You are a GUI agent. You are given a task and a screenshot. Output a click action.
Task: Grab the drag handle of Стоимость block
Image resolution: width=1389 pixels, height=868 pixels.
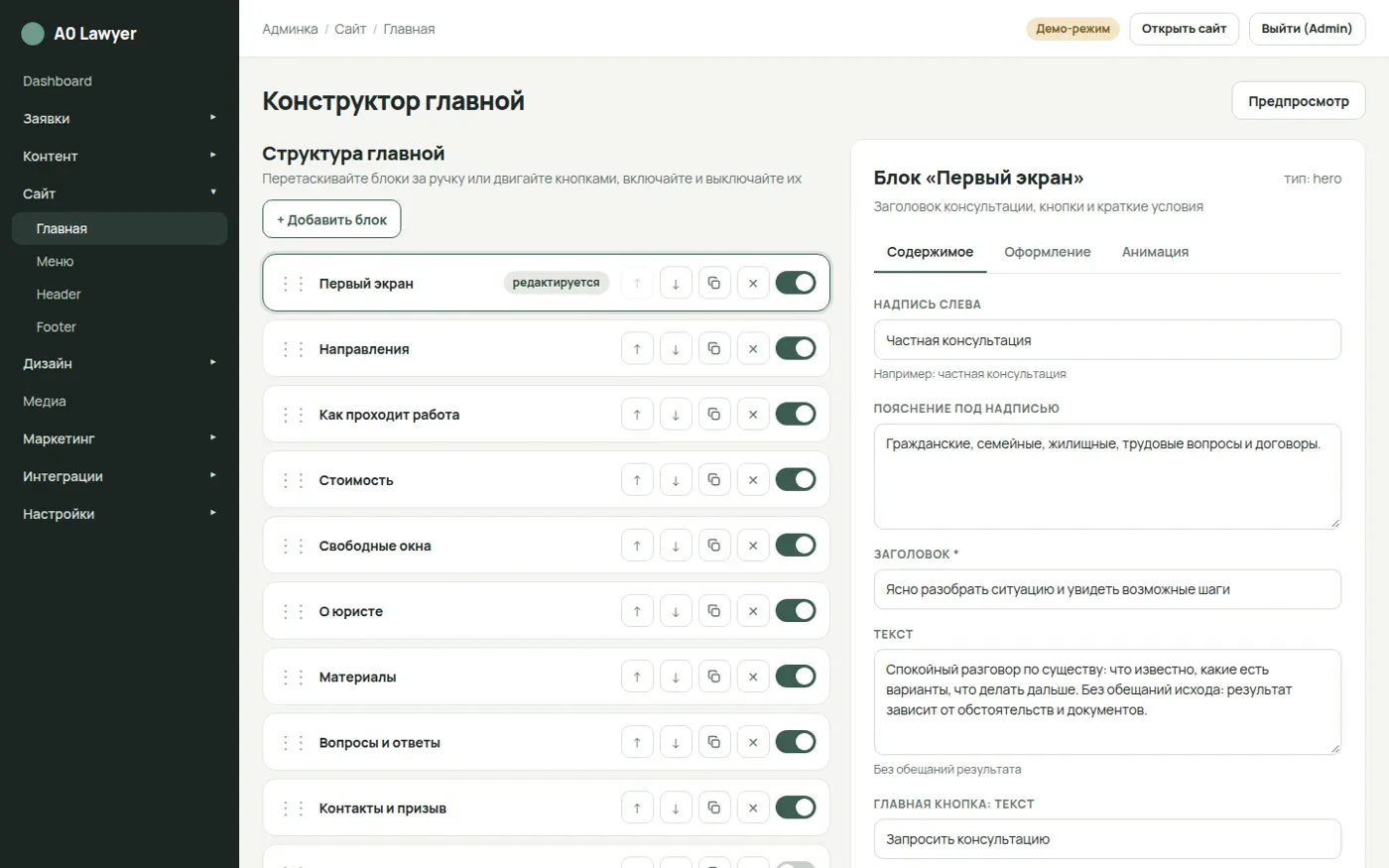(x=293, y=480)
